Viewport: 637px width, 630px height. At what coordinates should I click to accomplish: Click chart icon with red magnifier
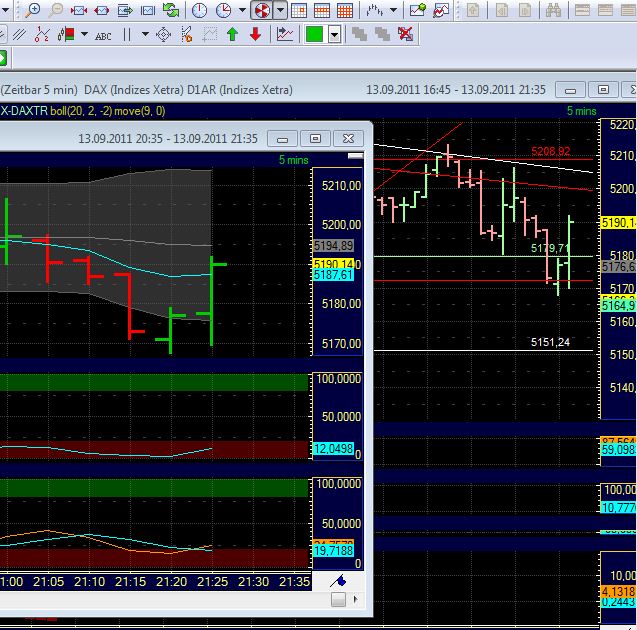point(441,10)
